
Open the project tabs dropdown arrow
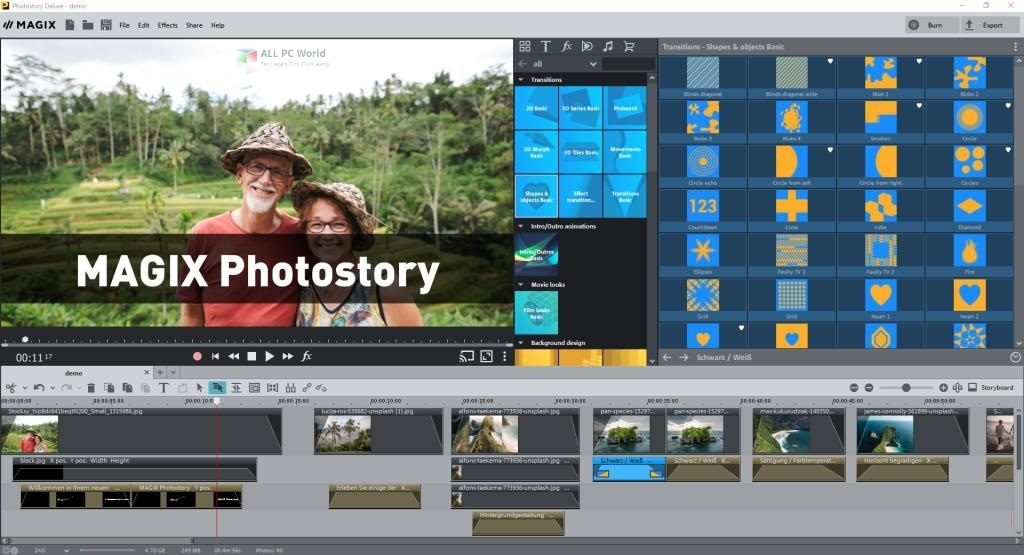point(173,373)
